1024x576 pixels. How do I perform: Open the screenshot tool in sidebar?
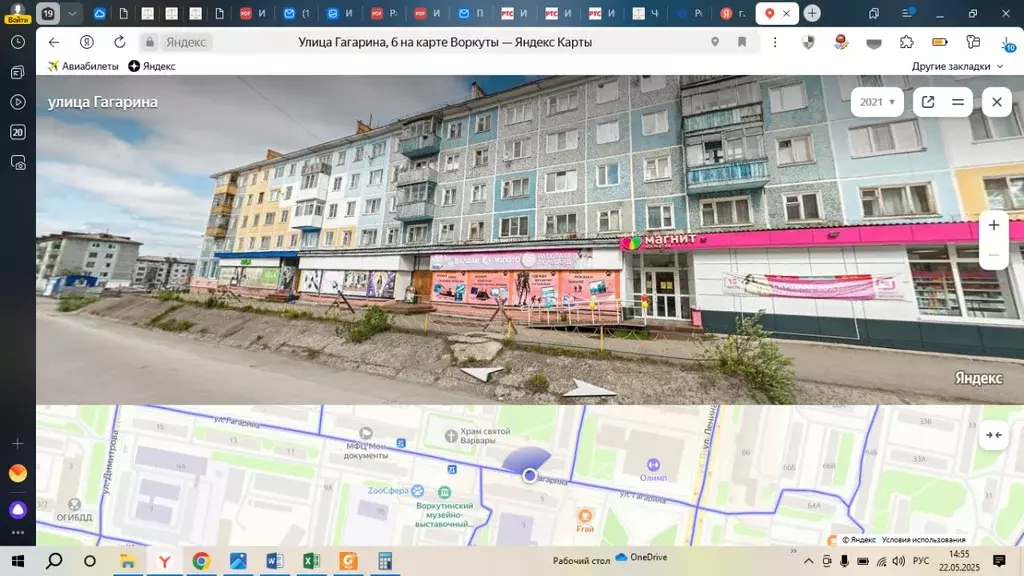[x=18, y=163]
